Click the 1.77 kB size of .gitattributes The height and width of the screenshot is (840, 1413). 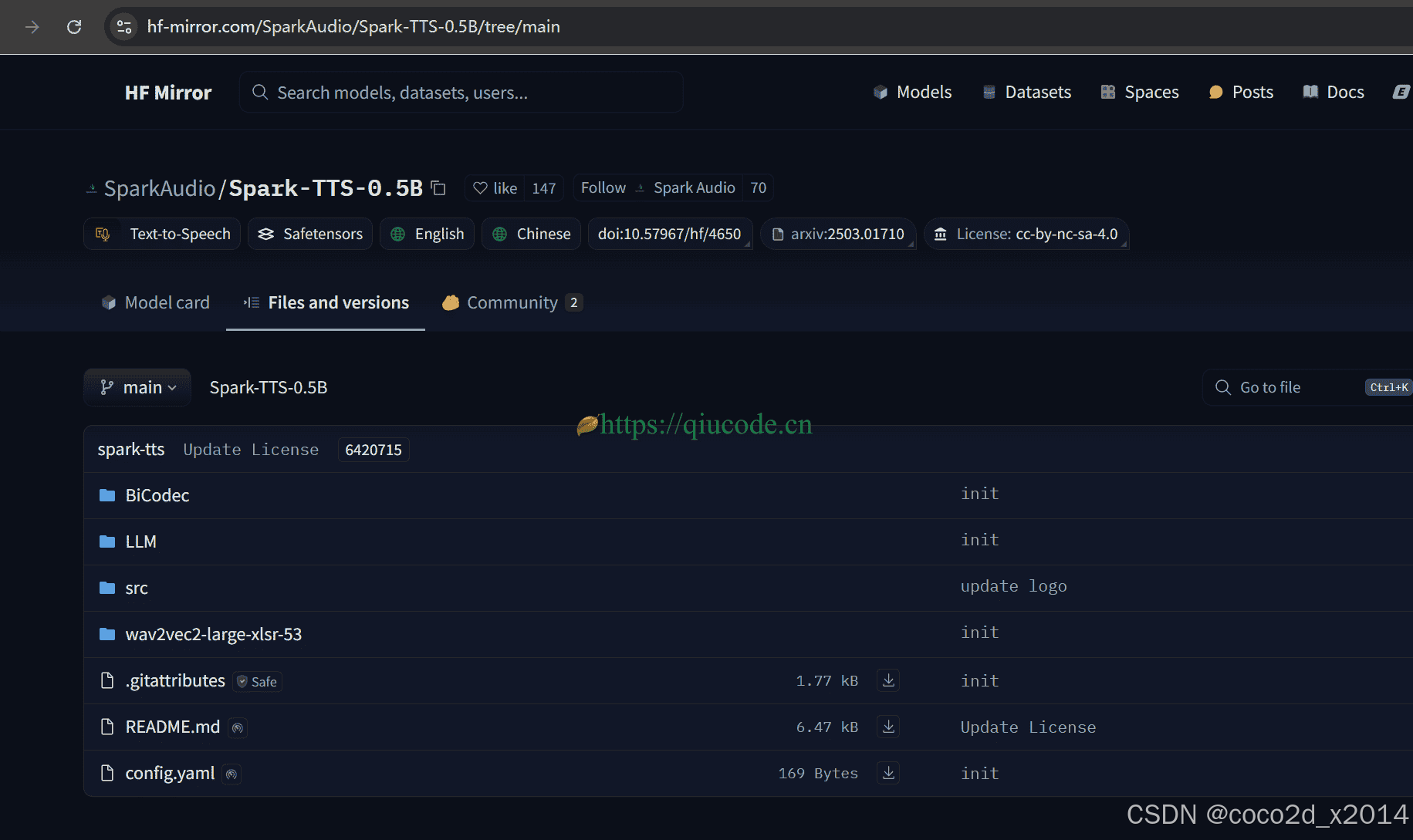click(x=827, y=681)
